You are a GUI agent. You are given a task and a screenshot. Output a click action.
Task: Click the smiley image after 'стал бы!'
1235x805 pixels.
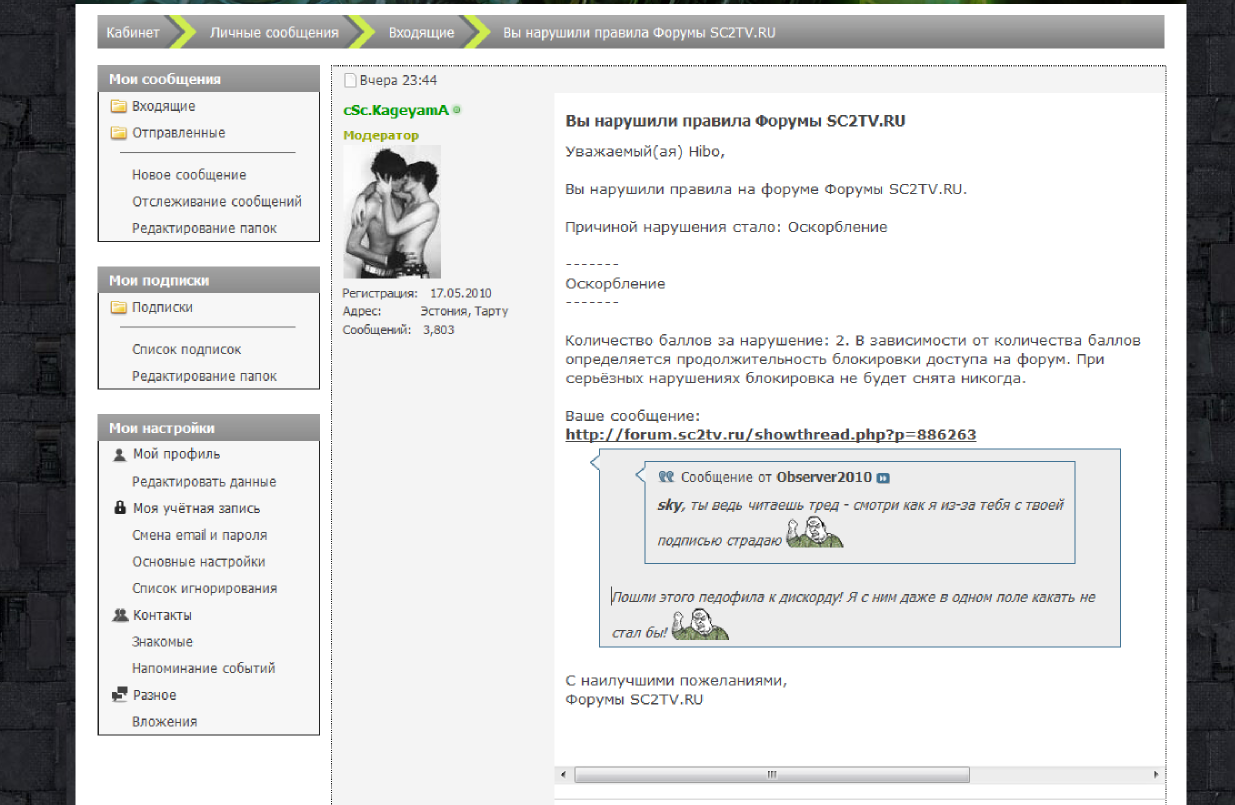tap(700, 623)
